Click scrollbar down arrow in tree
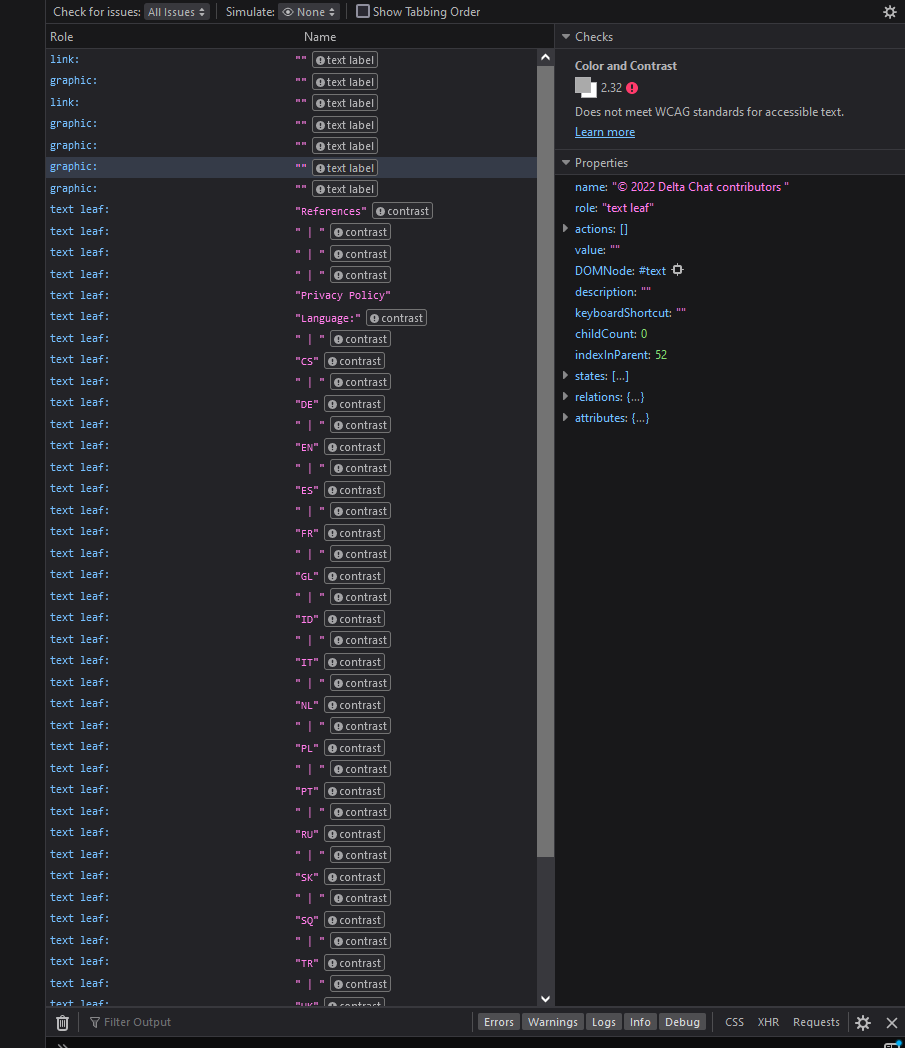The image size is (905, 1048). (545, 999)
